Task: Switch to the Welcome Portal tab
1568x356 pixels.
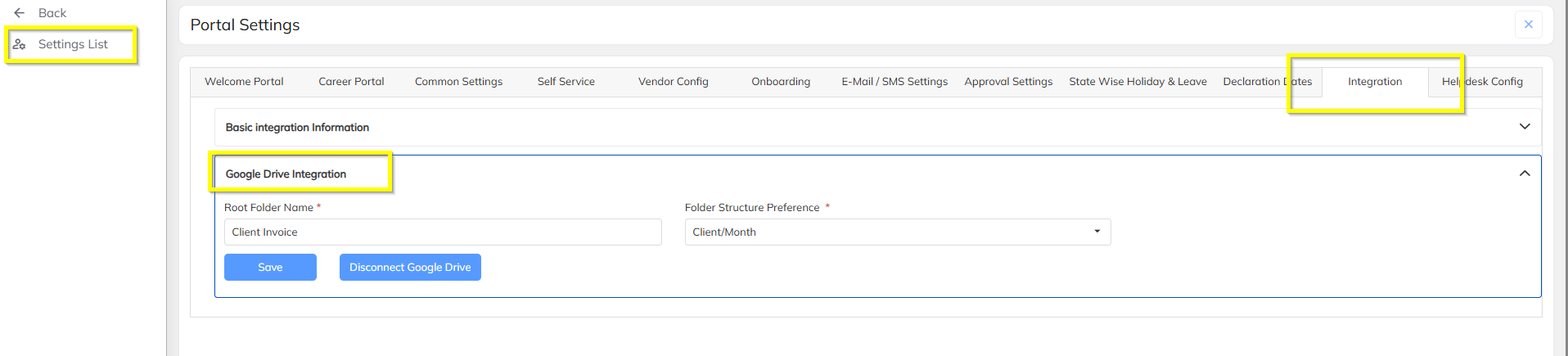Action: click(x=244, y=82)
